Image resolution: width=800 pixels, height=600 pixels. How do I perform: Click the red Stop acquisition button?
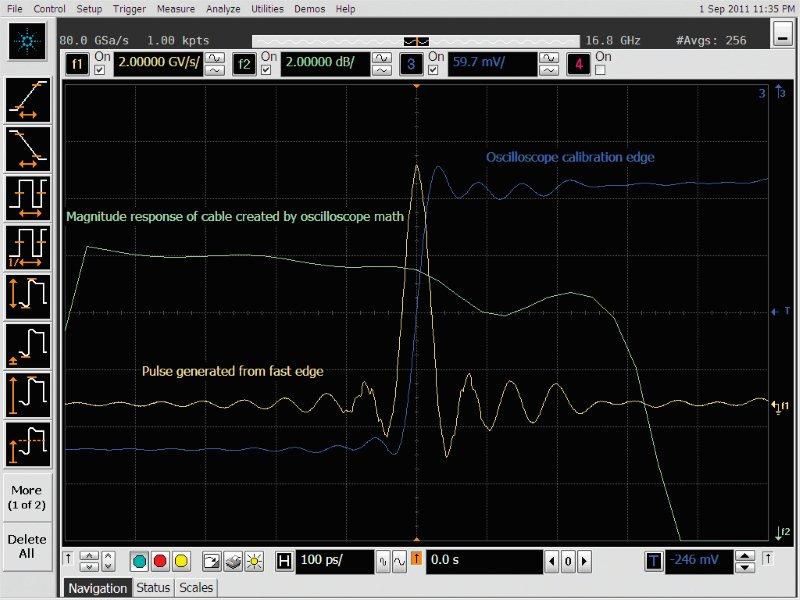tap(159, 561)
